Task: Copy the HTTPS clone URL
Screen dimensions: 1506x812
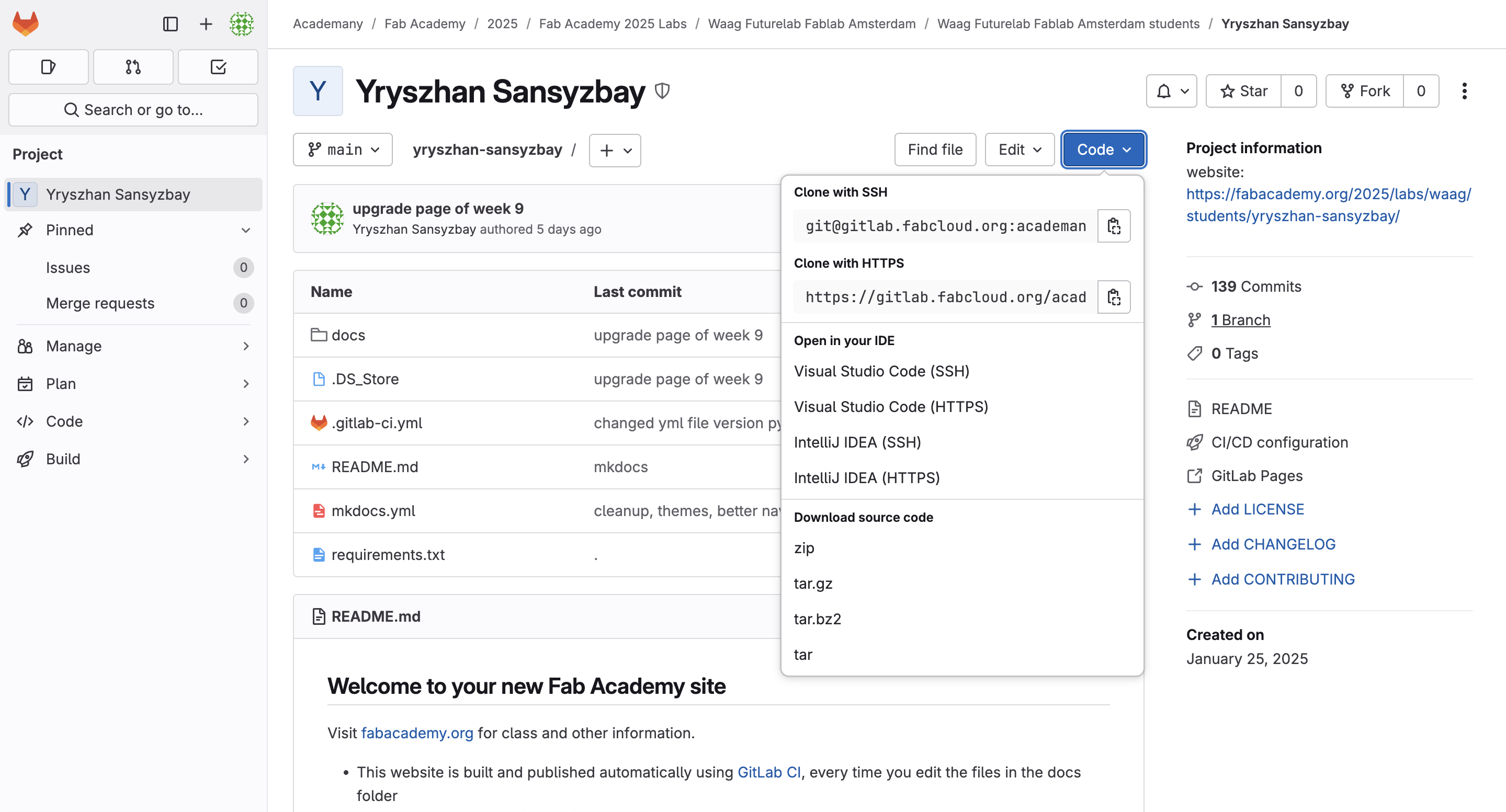Action: 1114,298
